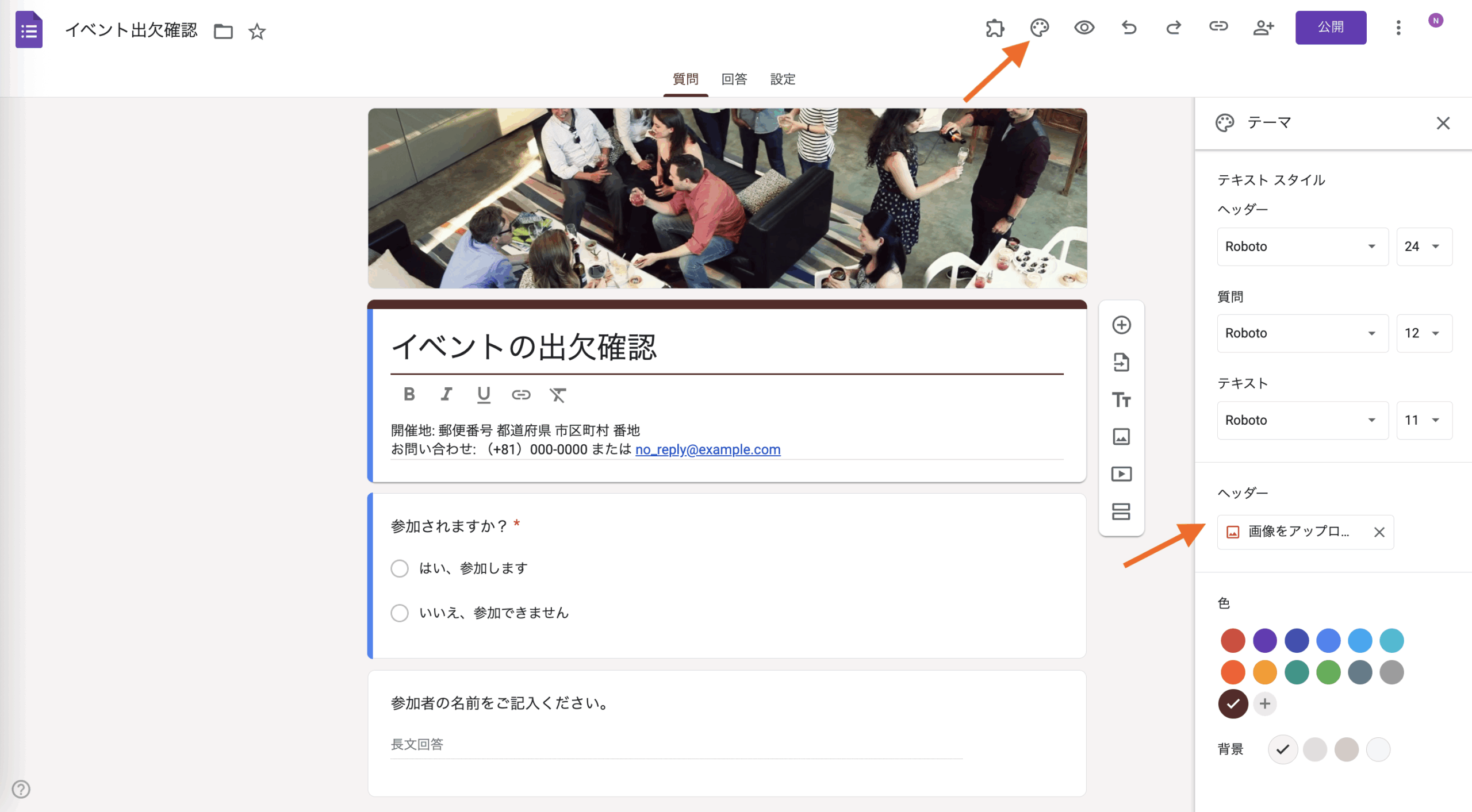Screen dimensions: 1472x812
Task: Open the no_reply@example.com link
Action: coord(707,449)
